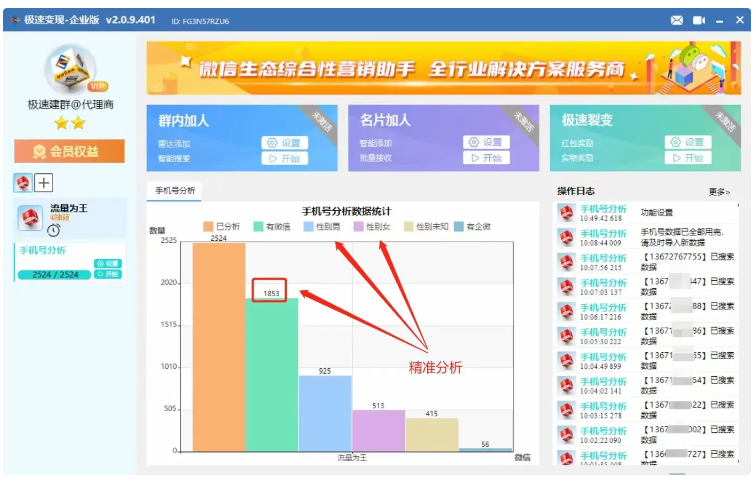The width and height of the screenshot is (756, 481).
Task: Click the video camera icon in title bar
Action: point(699,20)
